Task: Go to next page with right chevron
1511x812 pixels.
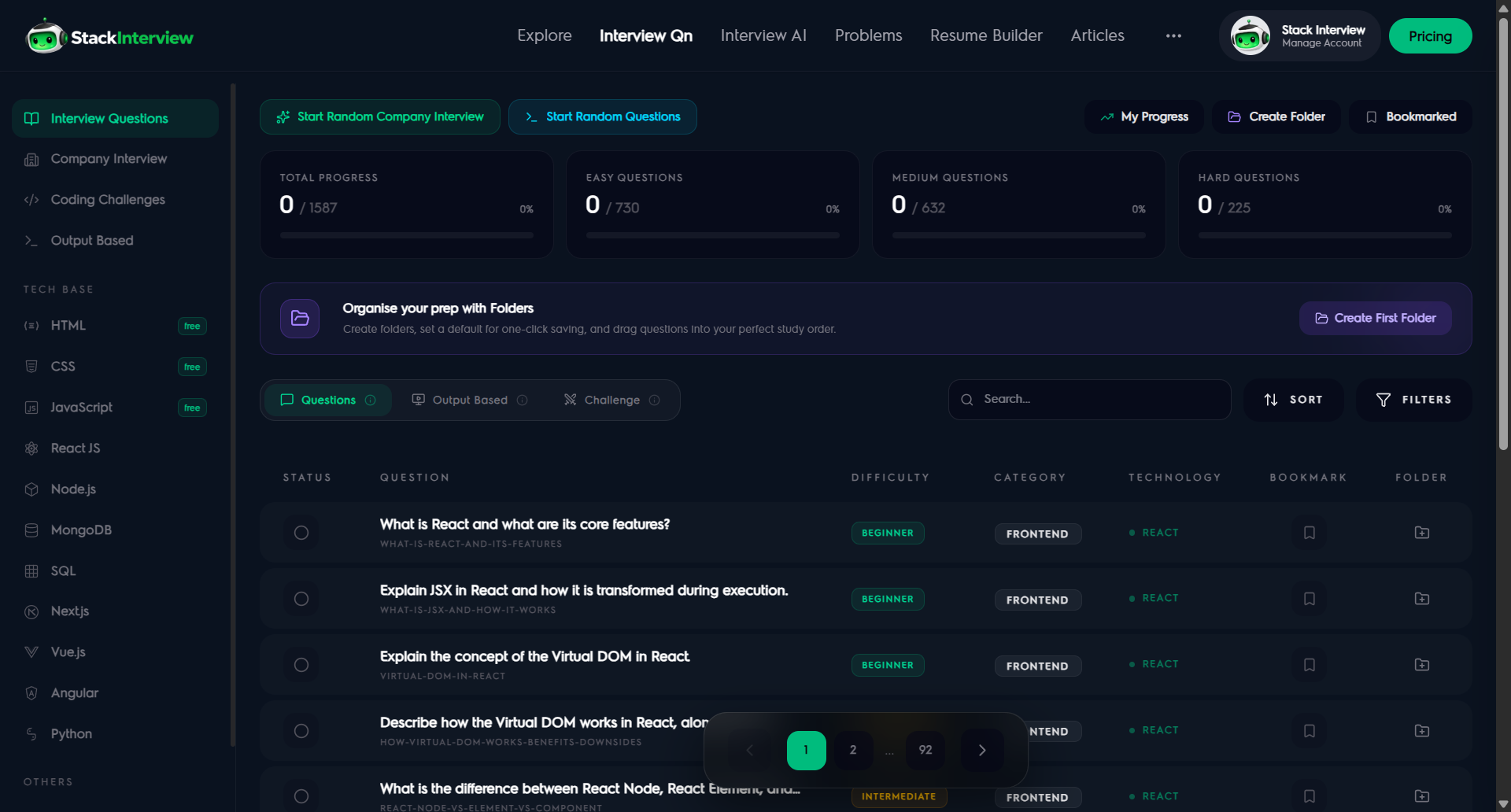Action: [x=982, y=750]
